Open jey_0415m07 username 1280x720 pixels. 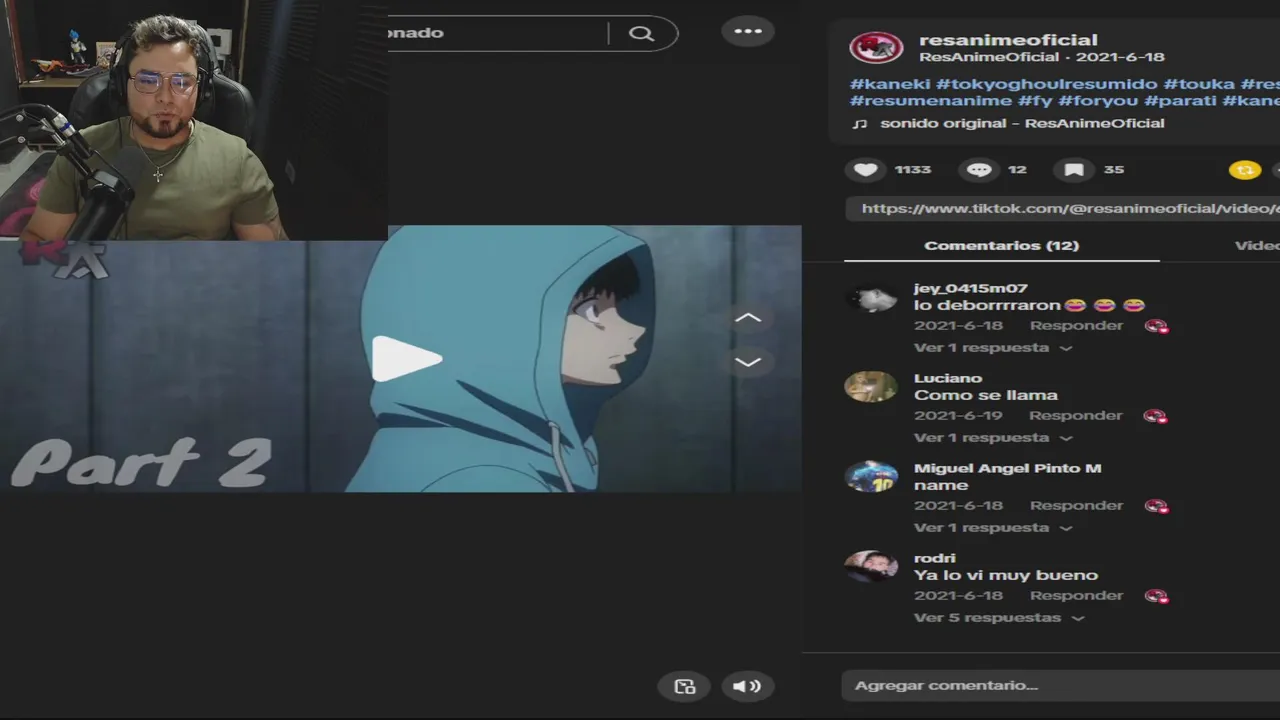point(970,288)
